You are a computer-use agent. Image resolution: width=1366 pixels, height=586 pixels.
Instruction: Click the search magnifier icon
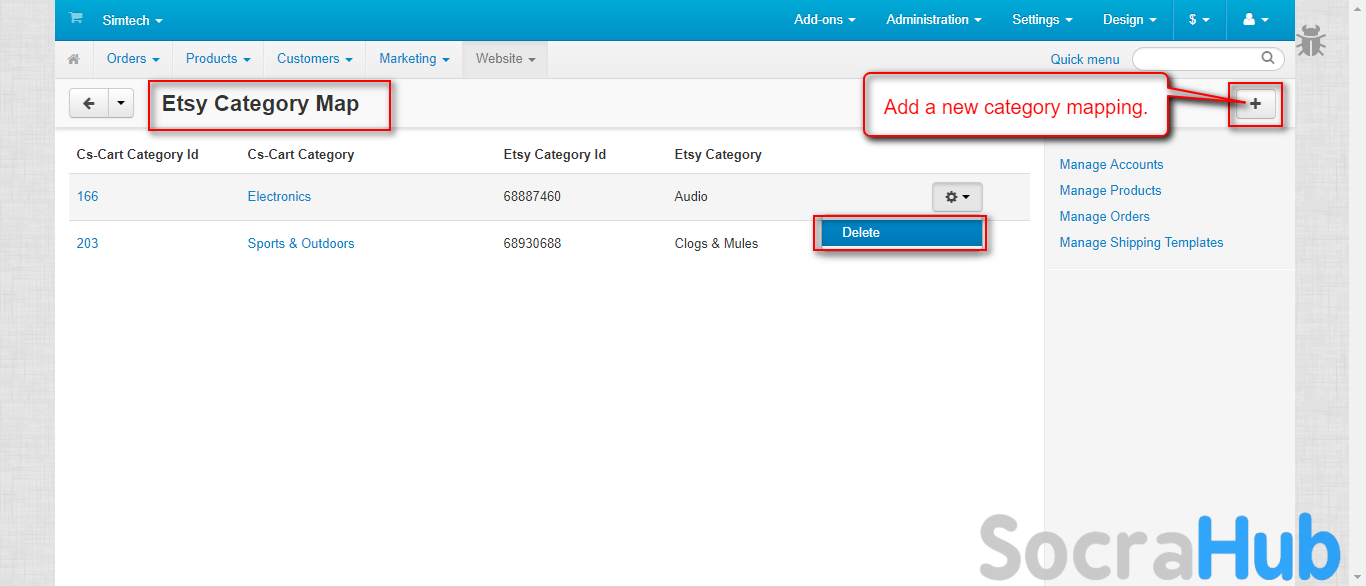click(x=1268, y=58)
